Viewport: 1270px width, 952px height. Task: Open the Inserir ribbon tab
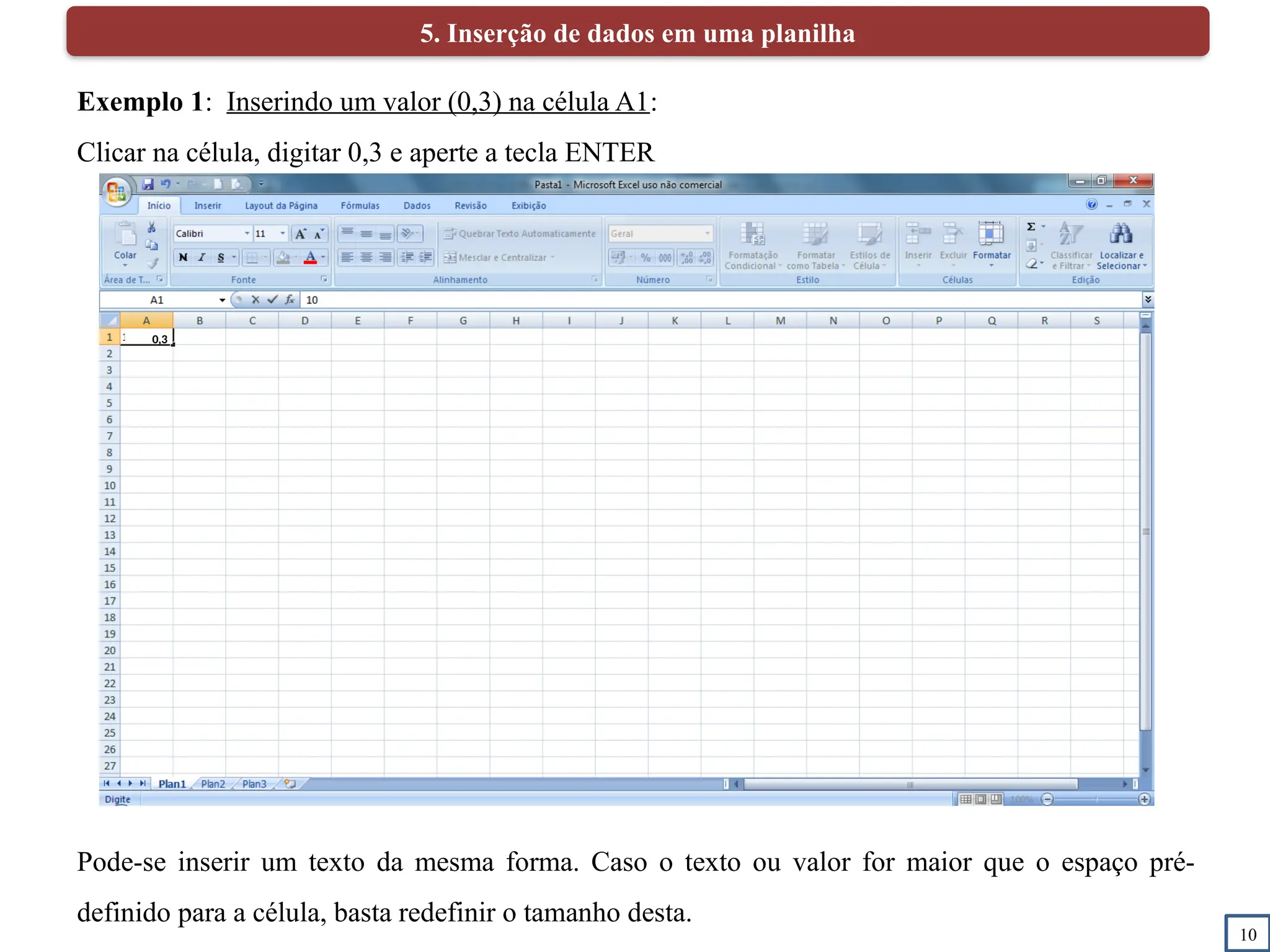pos(208,206)
